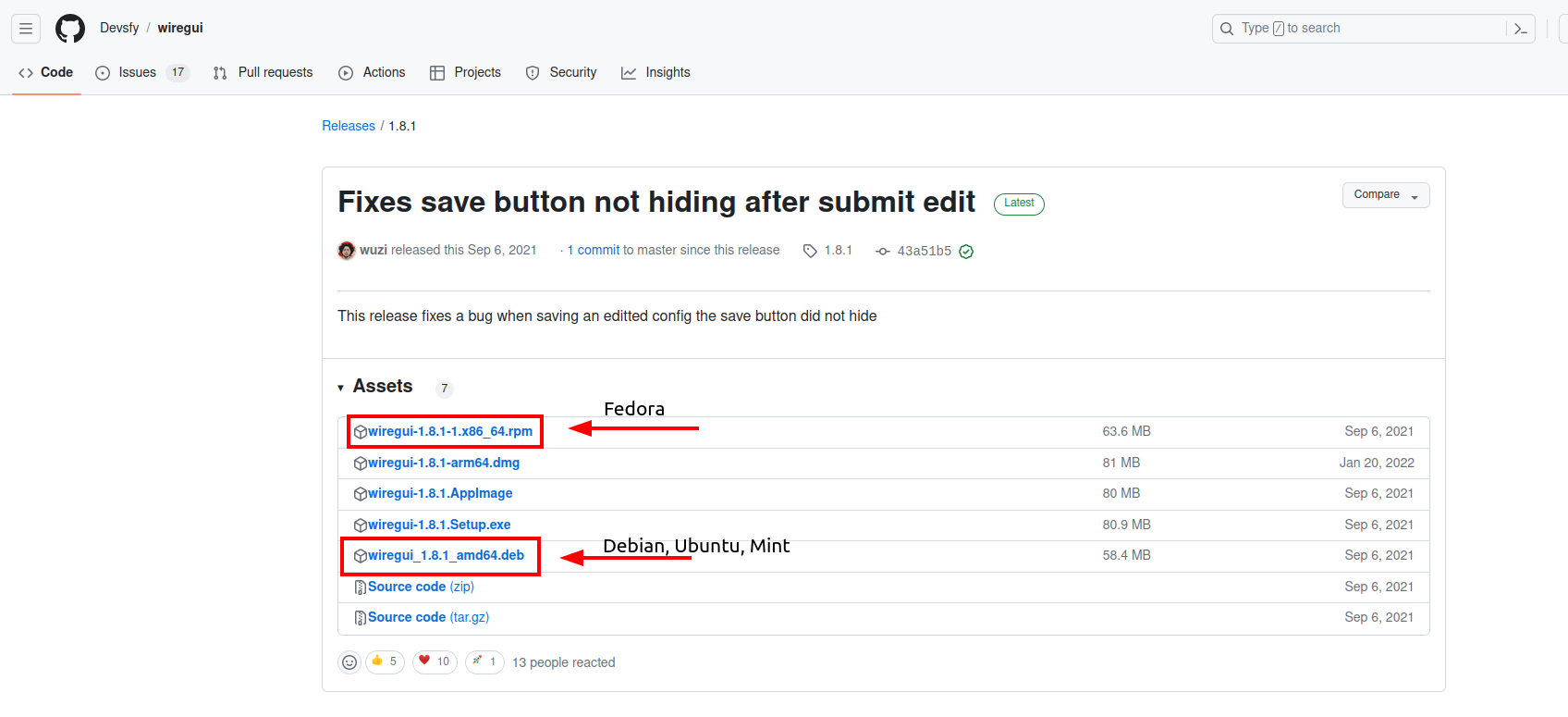Click the 1.8.1 tag icon

[810, 251]
